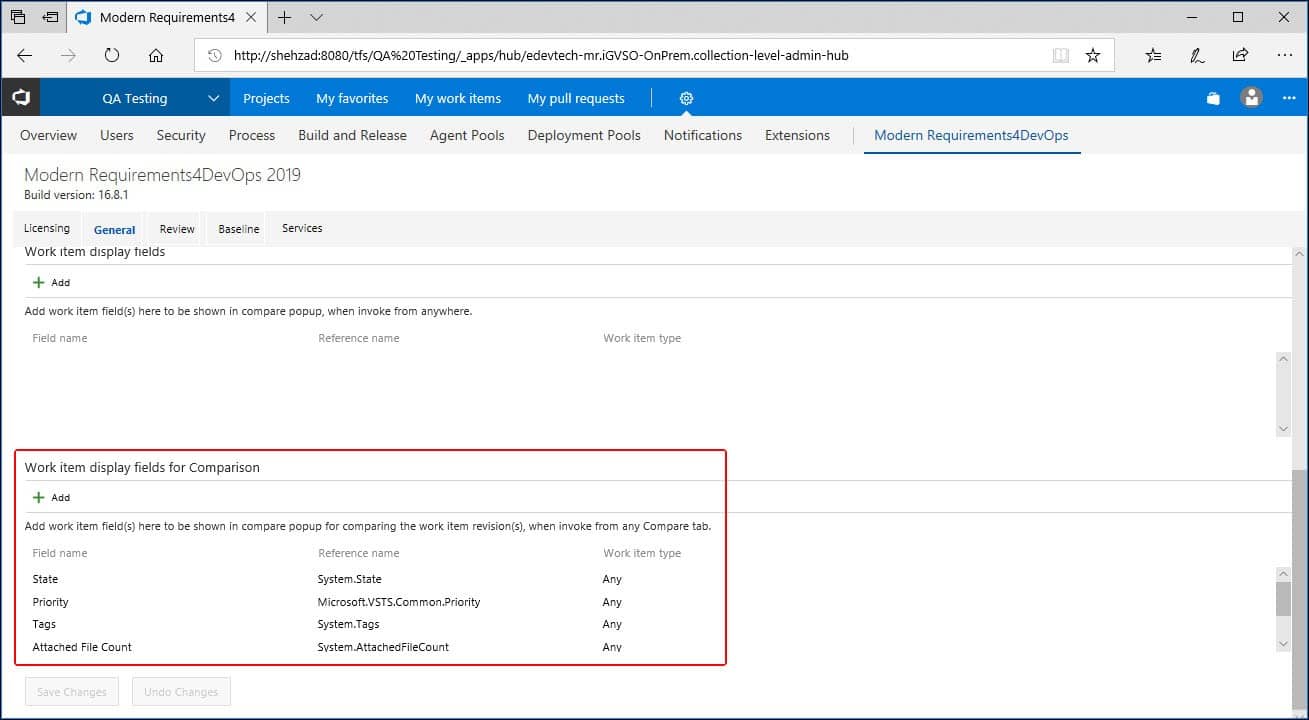This screenshot has height=720, width=1309.
Task: Click the browser address bar URL
Action: point(540,56)
